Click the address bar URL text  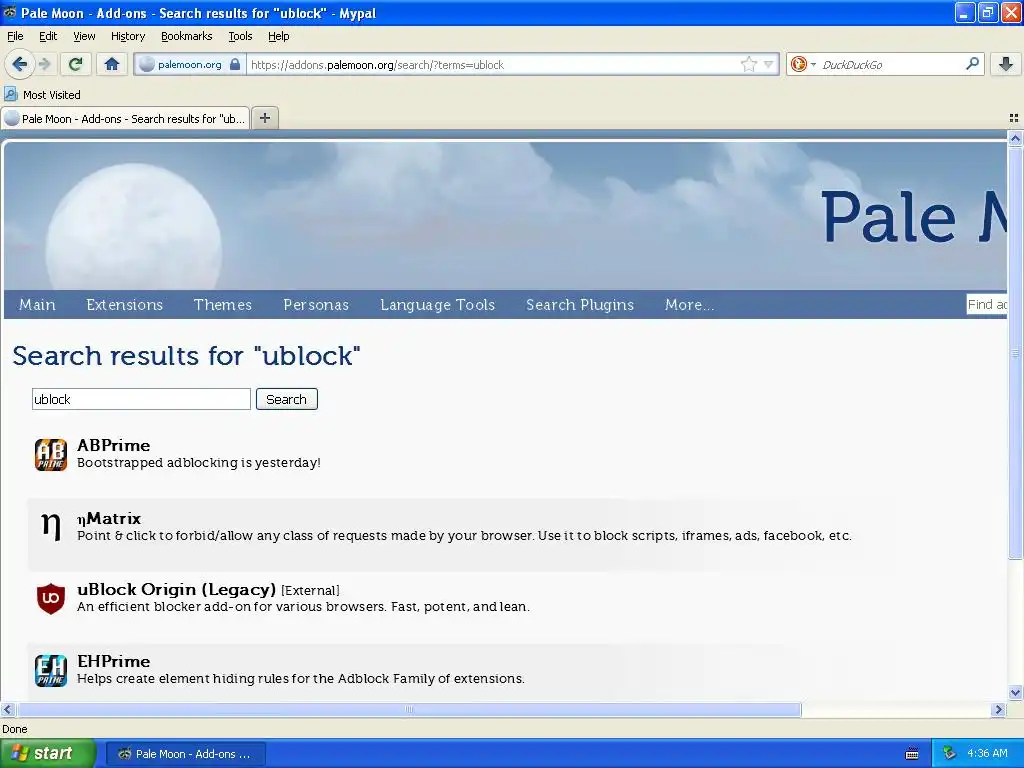tap(377, 65)
